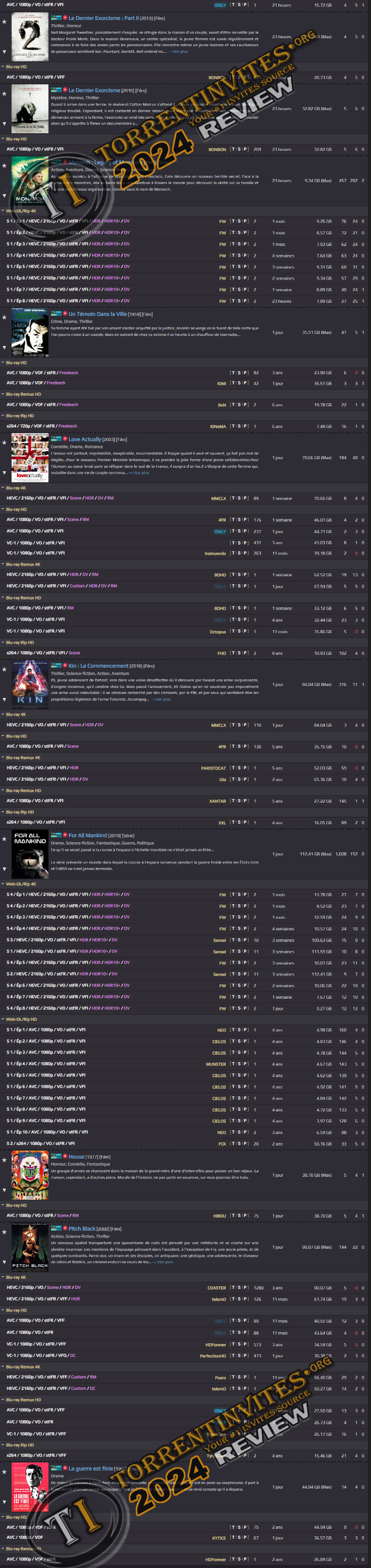Collapse Blu-ray Remux HD section under Un Témoin
The image size is (371, 1568).
click(3, 394)
